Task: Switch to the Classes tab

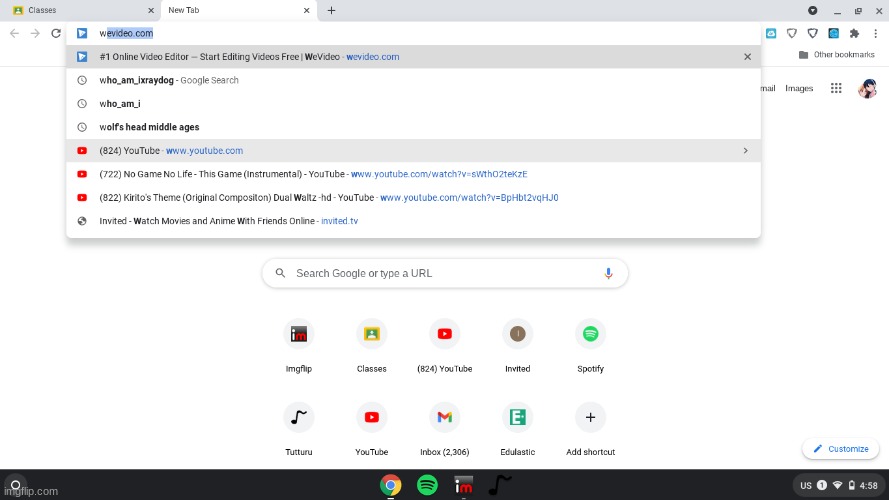Action: click(x=80, y=10)
